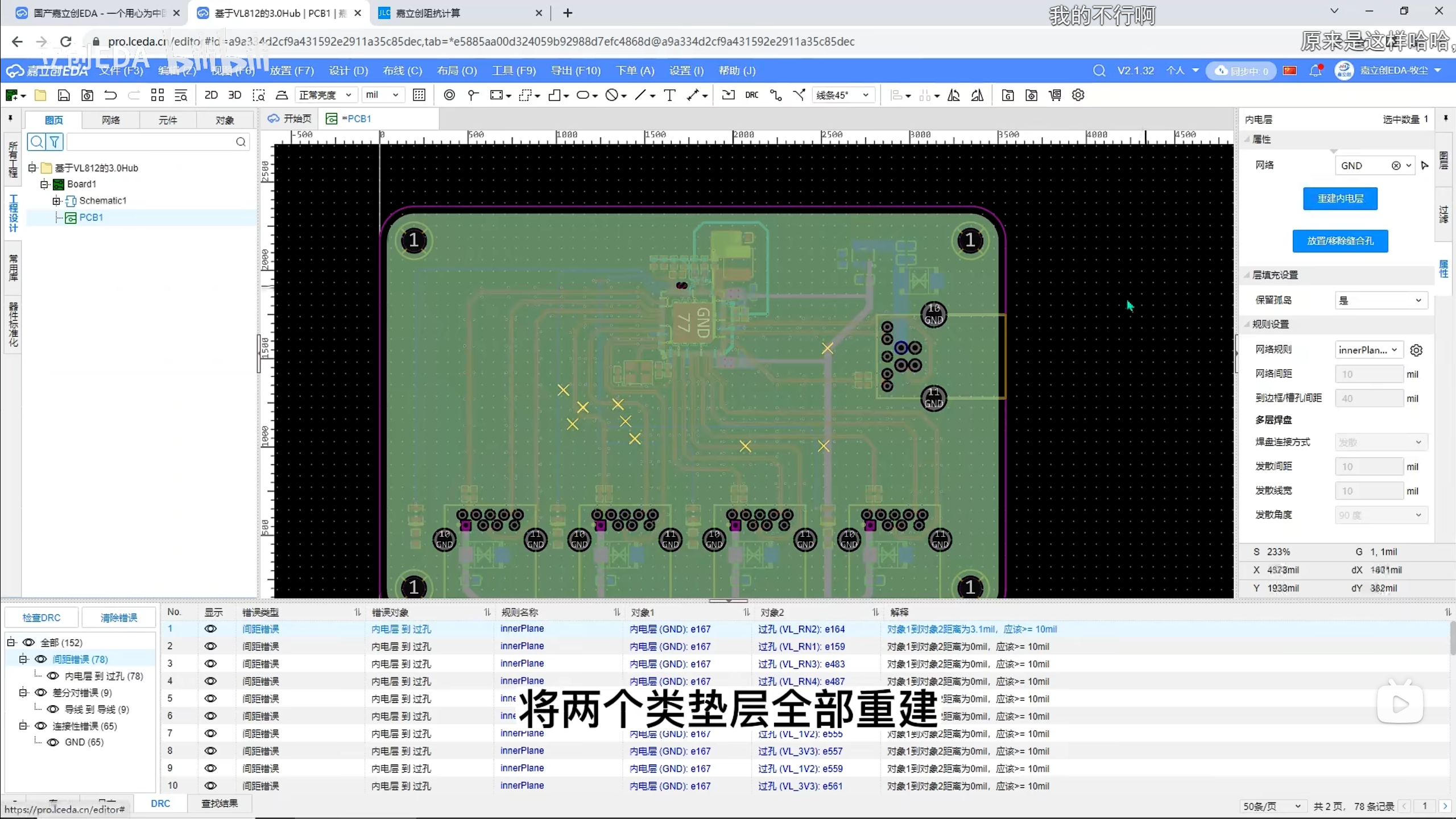This screenshot has width=1456, height=819.
Task: Click the Undo arrow icon
Action: [110, 95]
